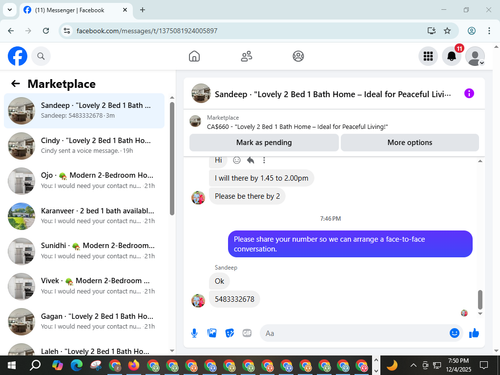
Task: Click the More options button
Action: [x=410, y=143]
